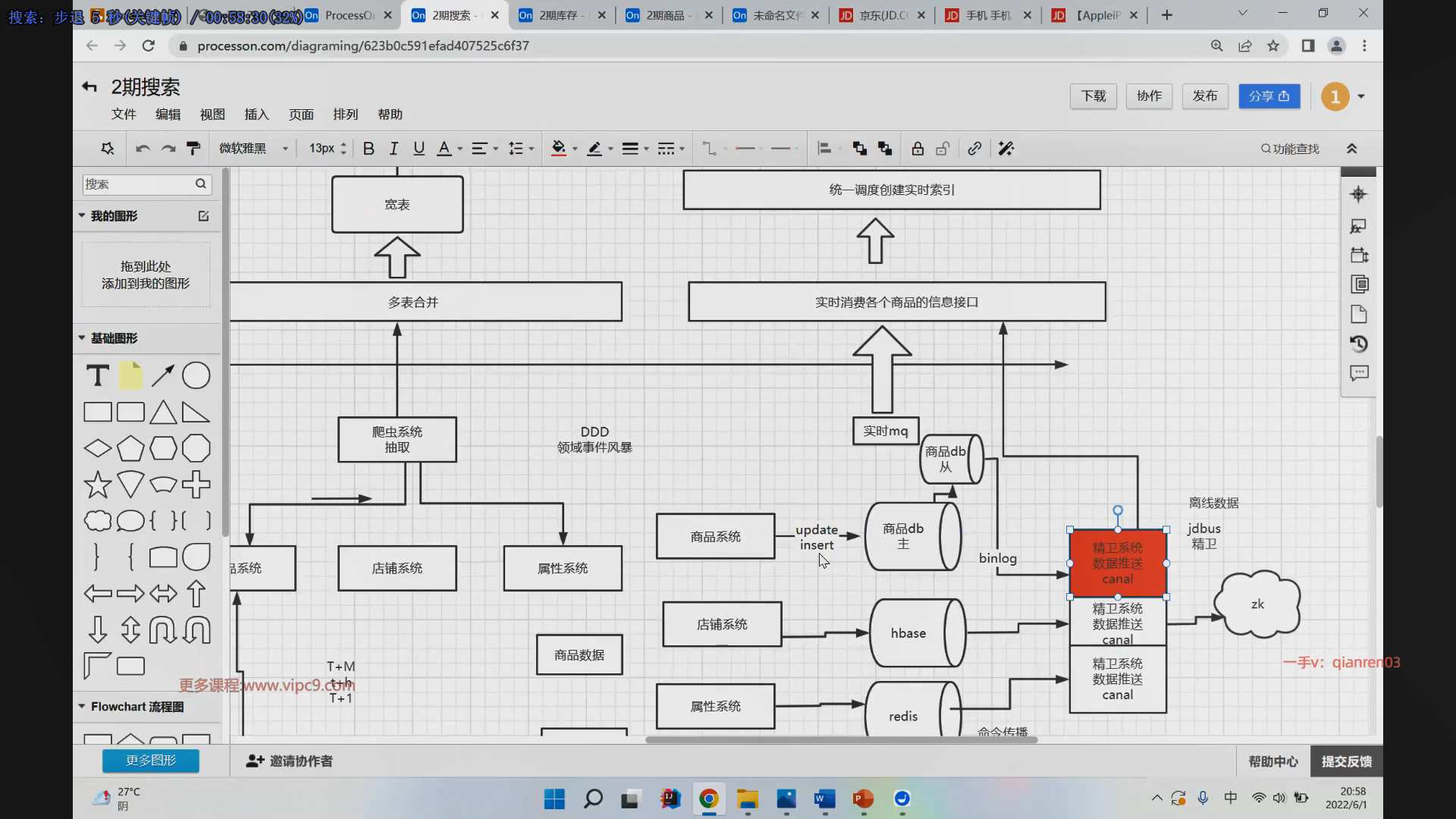The image size is (1456, 819).
Task: Click the undo arrow in toolbar
Action: (143, 149)
